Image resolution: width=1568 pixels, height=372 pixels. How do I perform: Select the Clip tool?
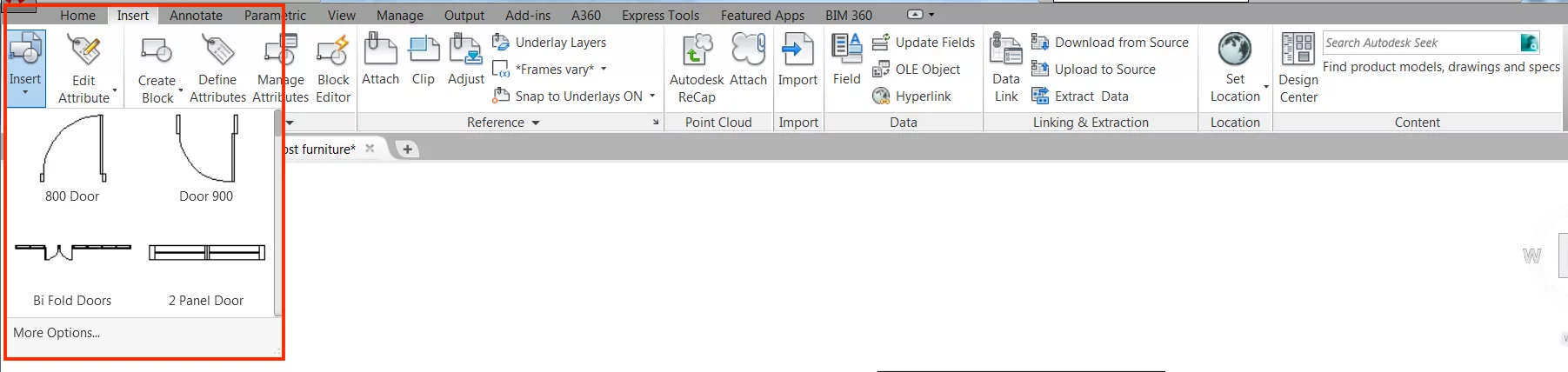(x=424, y=59)
